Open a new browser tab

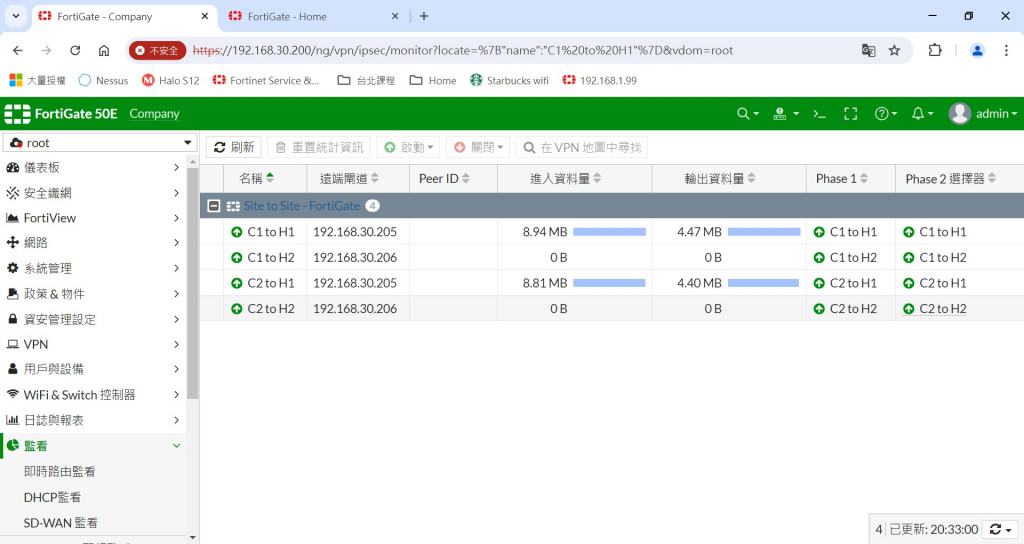coord(424,16)
